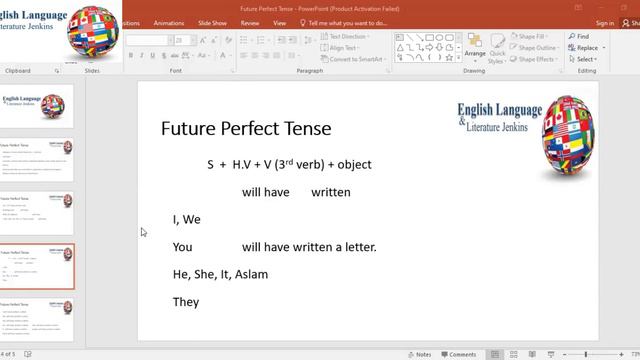Image resolution: width=640 pixels, height=360 pixels.
Task: Open the Font dialog launcher
Action: click(233, 71)
